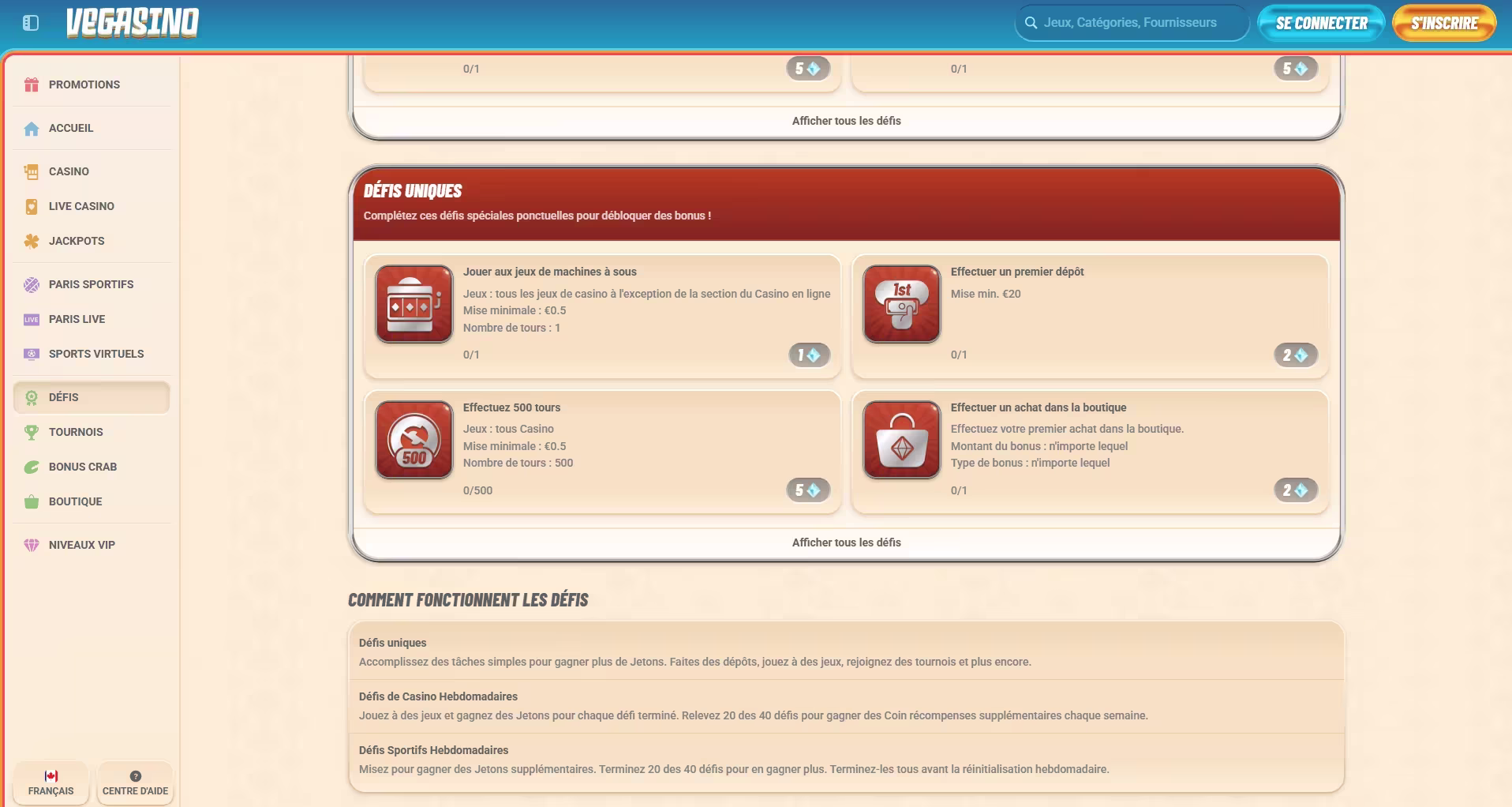Toggle the sidebar collapse icon
Screen dimensions: 1512x807
[x=31, y=23]
